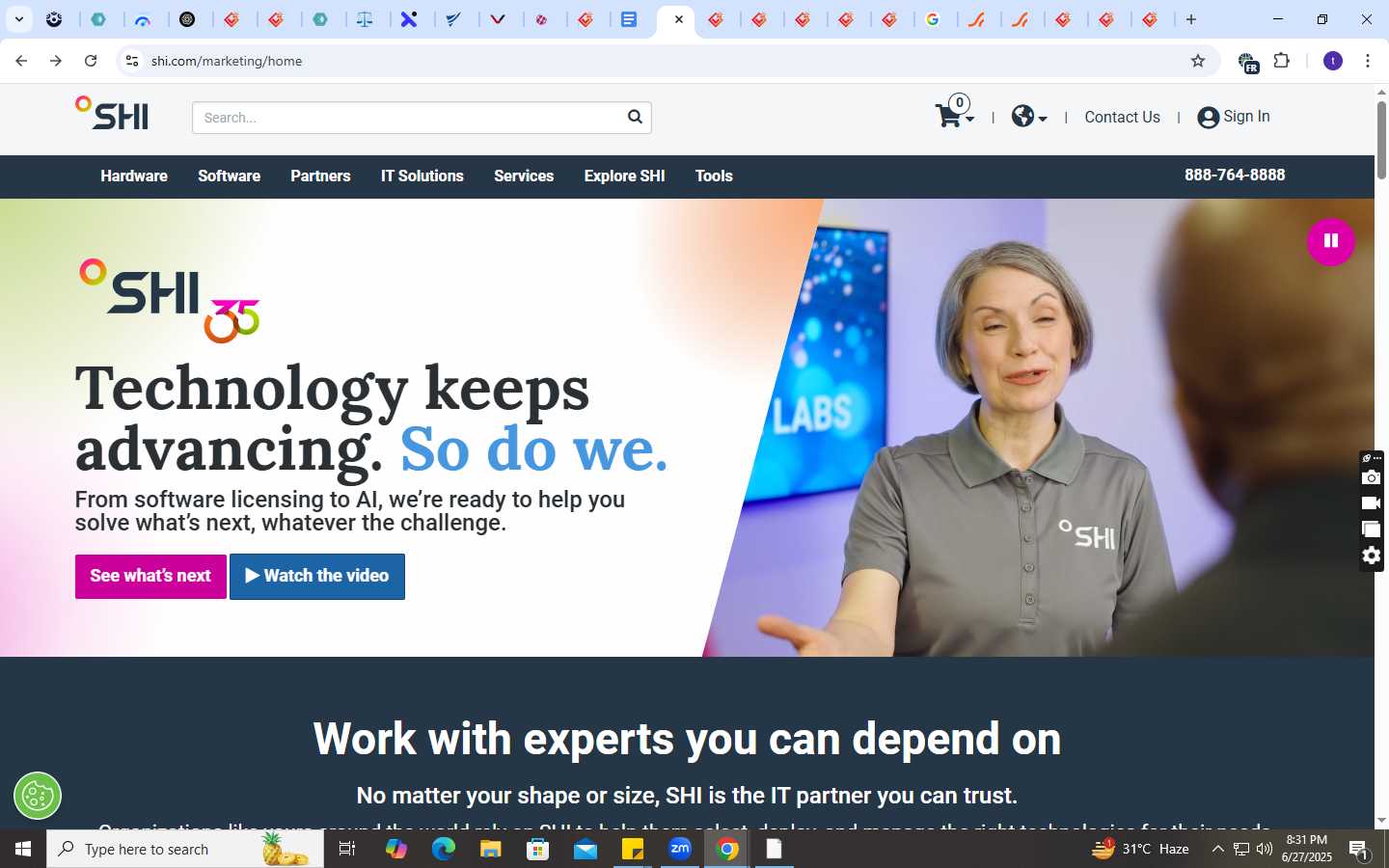This screenshot has width=1389, height=868.
Task: Click the video record icon in side widget
Action: click(1371, 503)
